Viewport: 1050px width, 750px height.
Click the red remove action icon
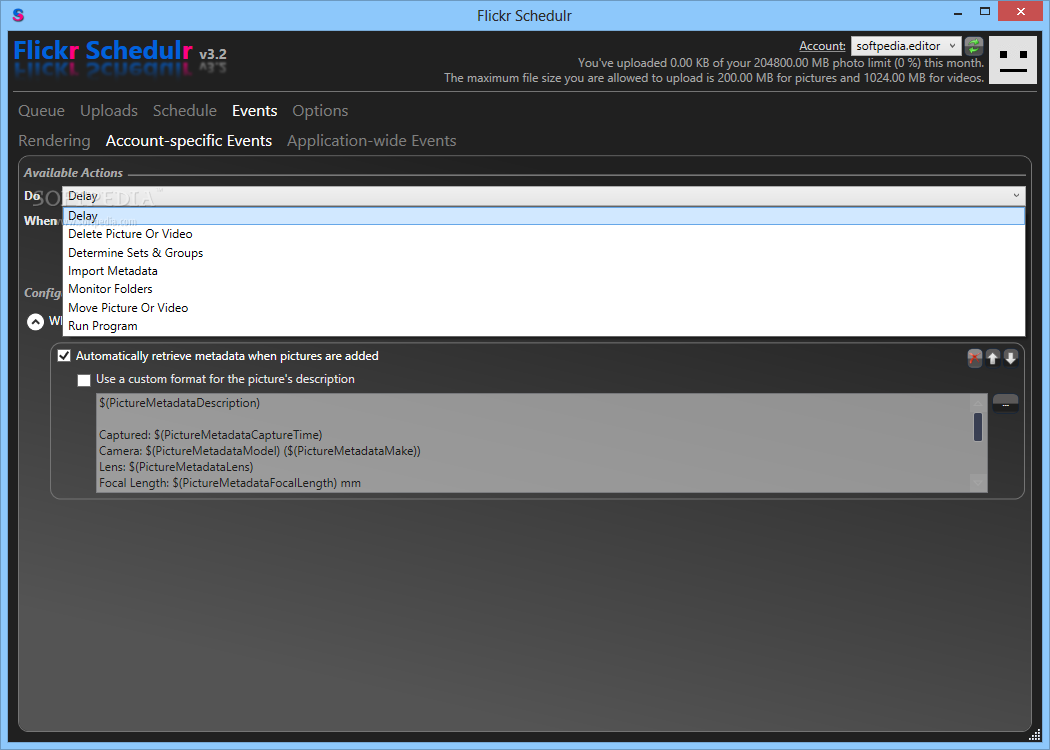pos(974,358)
